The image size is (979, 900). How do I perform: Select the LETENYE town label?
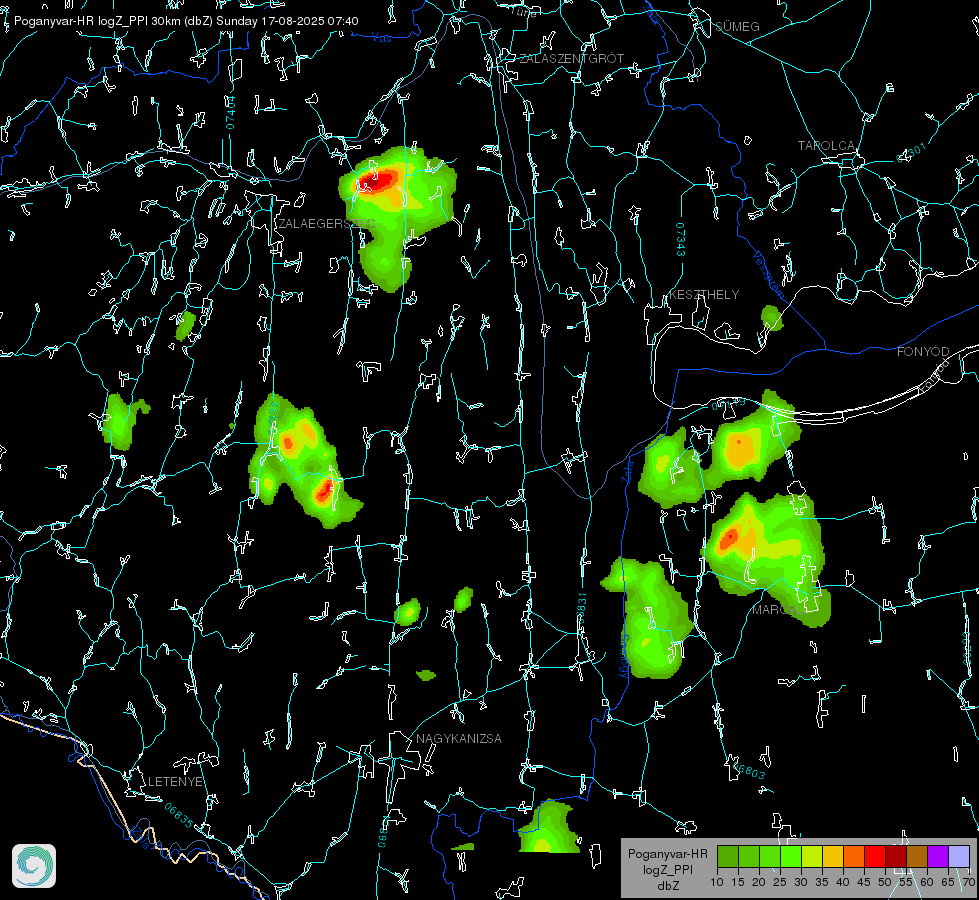click(x=175, y=782)
